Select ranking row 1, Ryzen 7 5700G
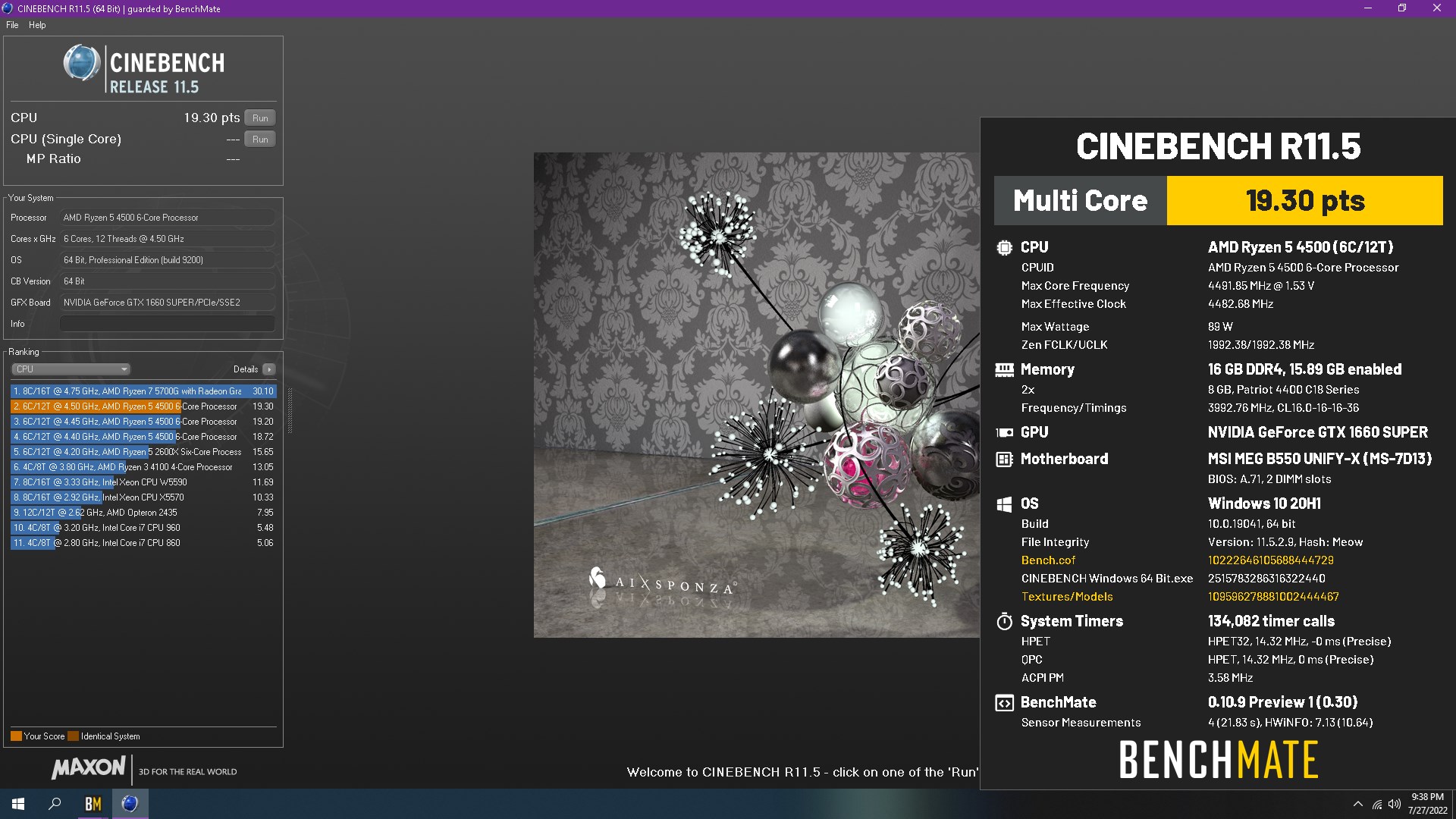 [143, 391]
